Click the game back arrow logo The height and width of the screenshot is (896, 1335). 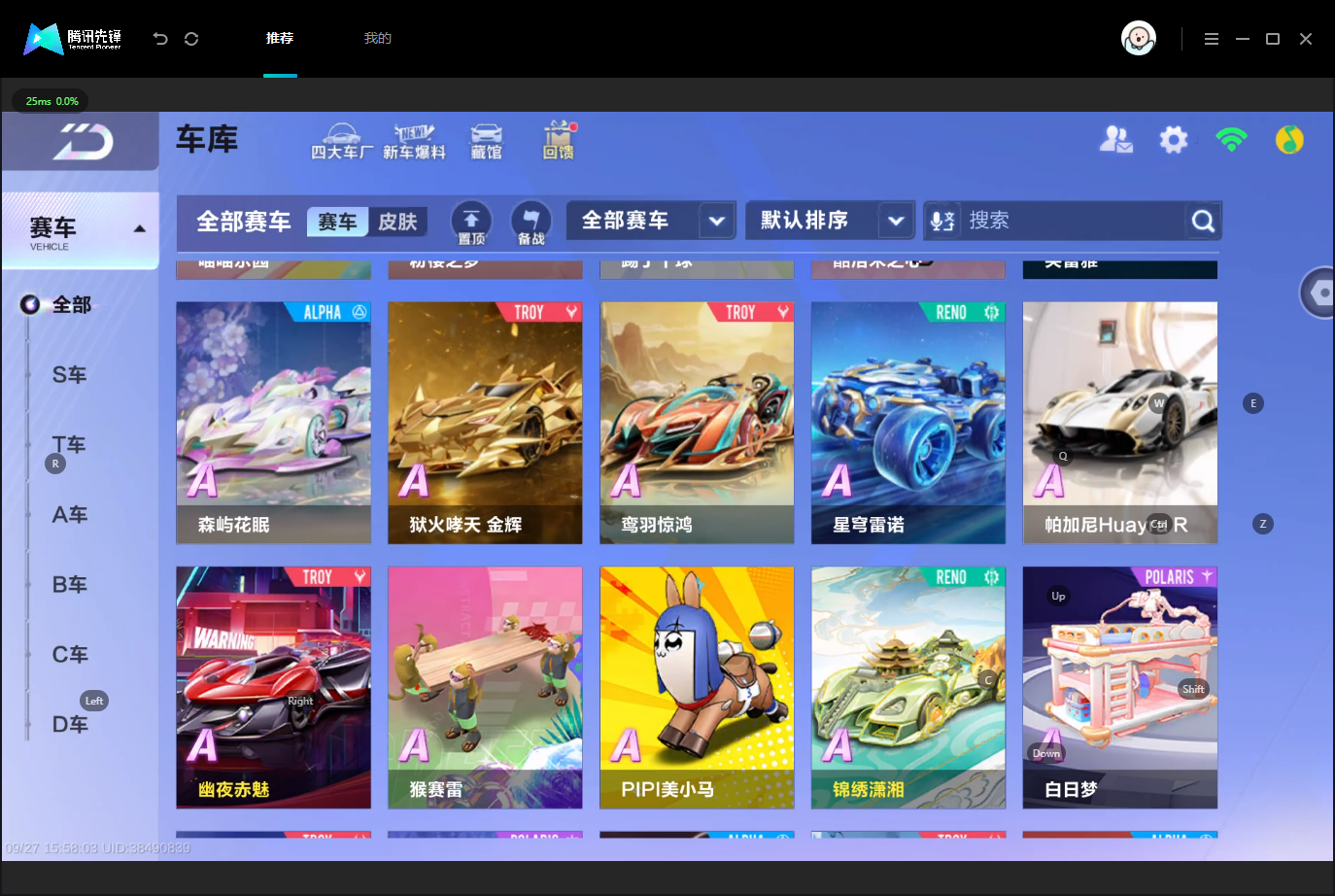coord(84,143)
